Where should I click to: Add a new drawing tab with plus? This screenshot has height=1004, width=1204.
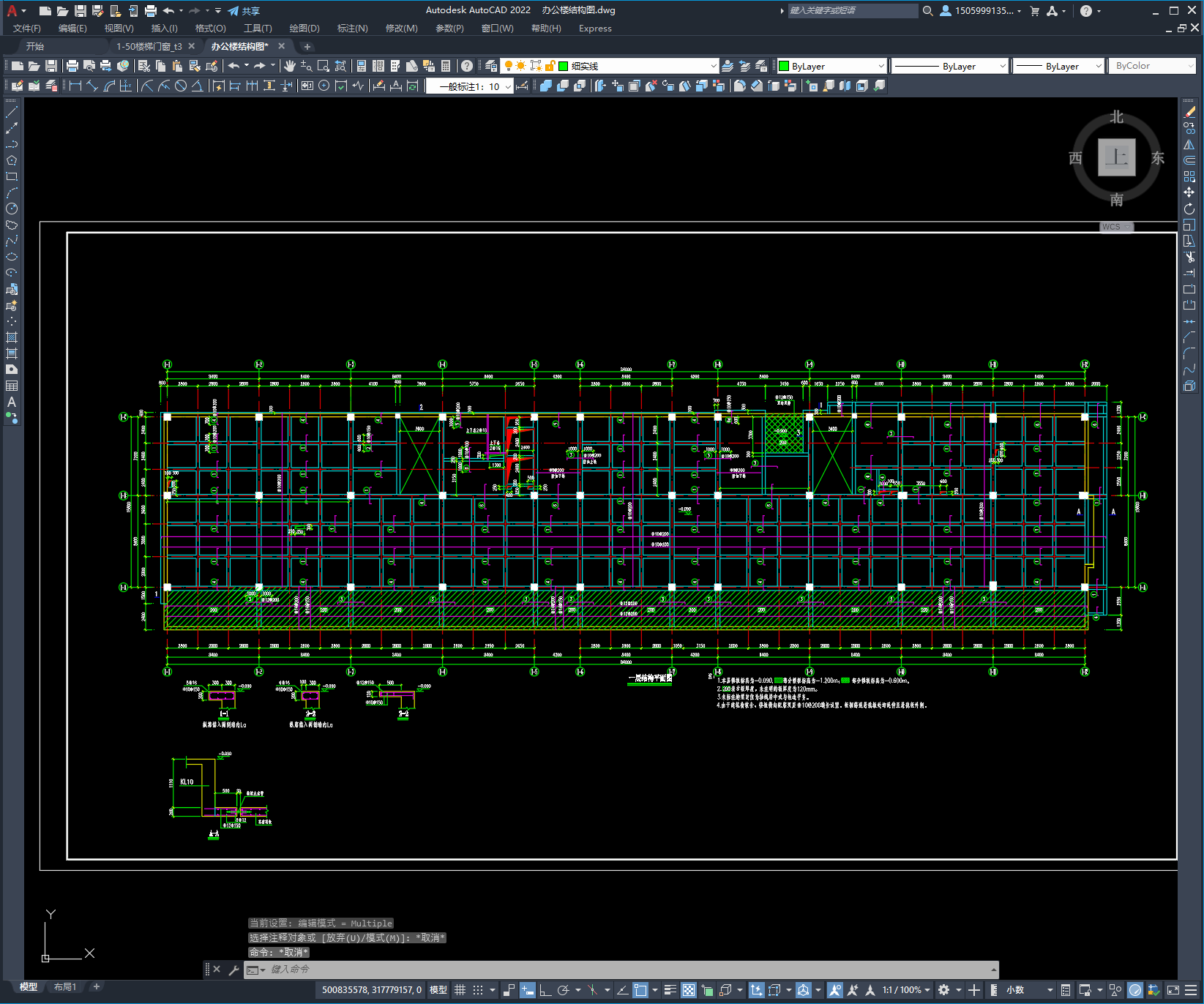pos(307,47)
